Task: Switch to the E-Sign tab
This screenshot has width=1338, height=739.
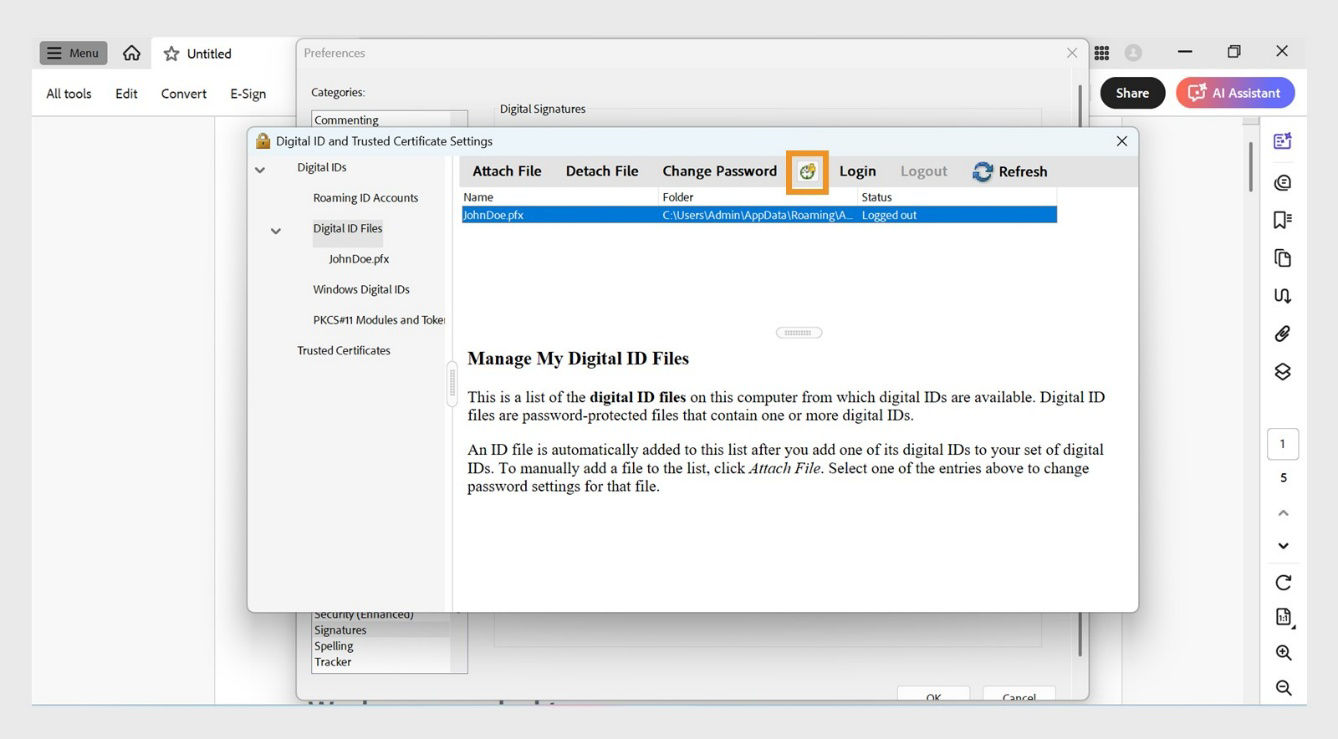Action: 247,92
